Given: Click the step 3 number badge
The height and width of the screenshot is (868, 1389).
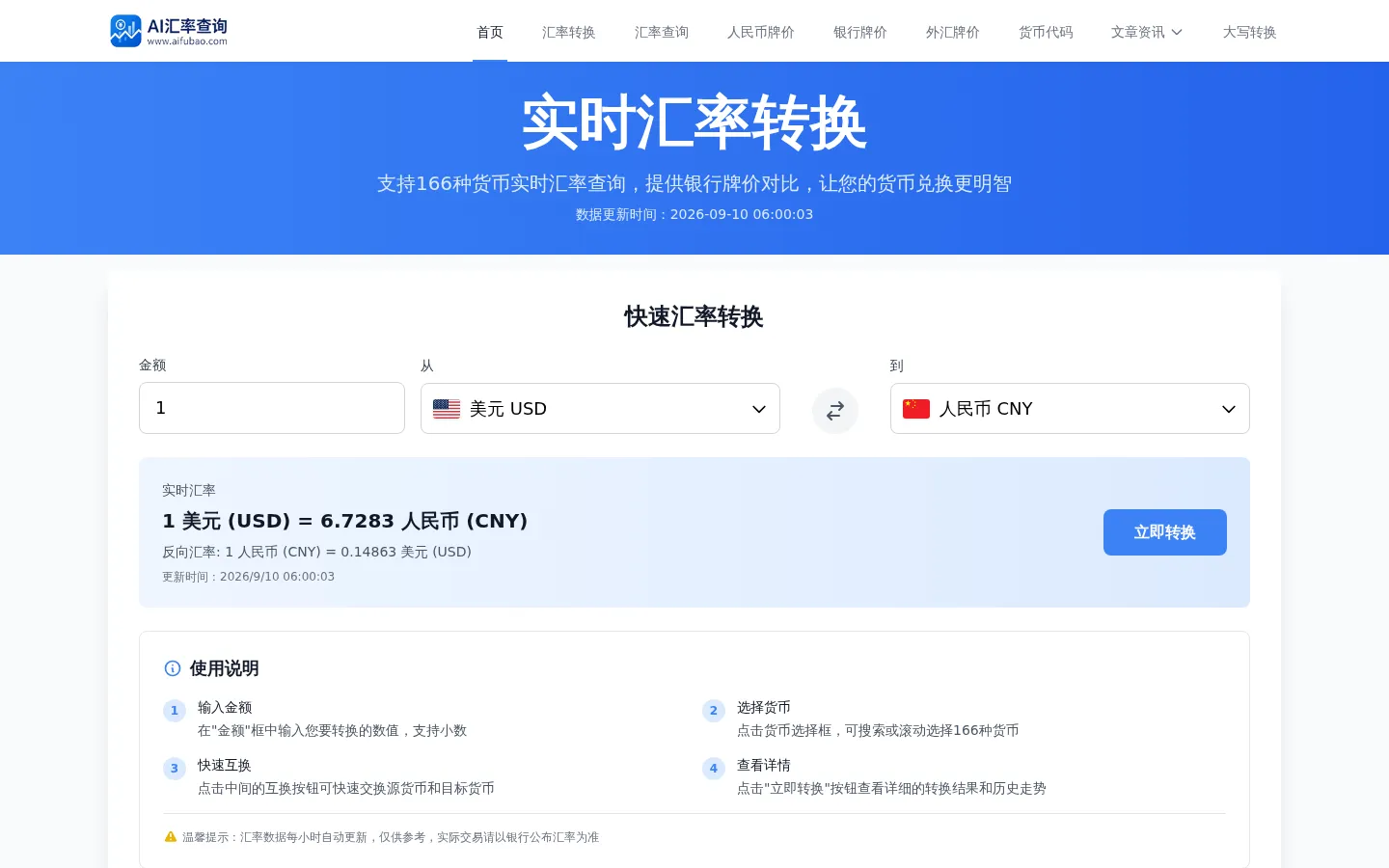Looking at the screenshot, I should [175, 769].
